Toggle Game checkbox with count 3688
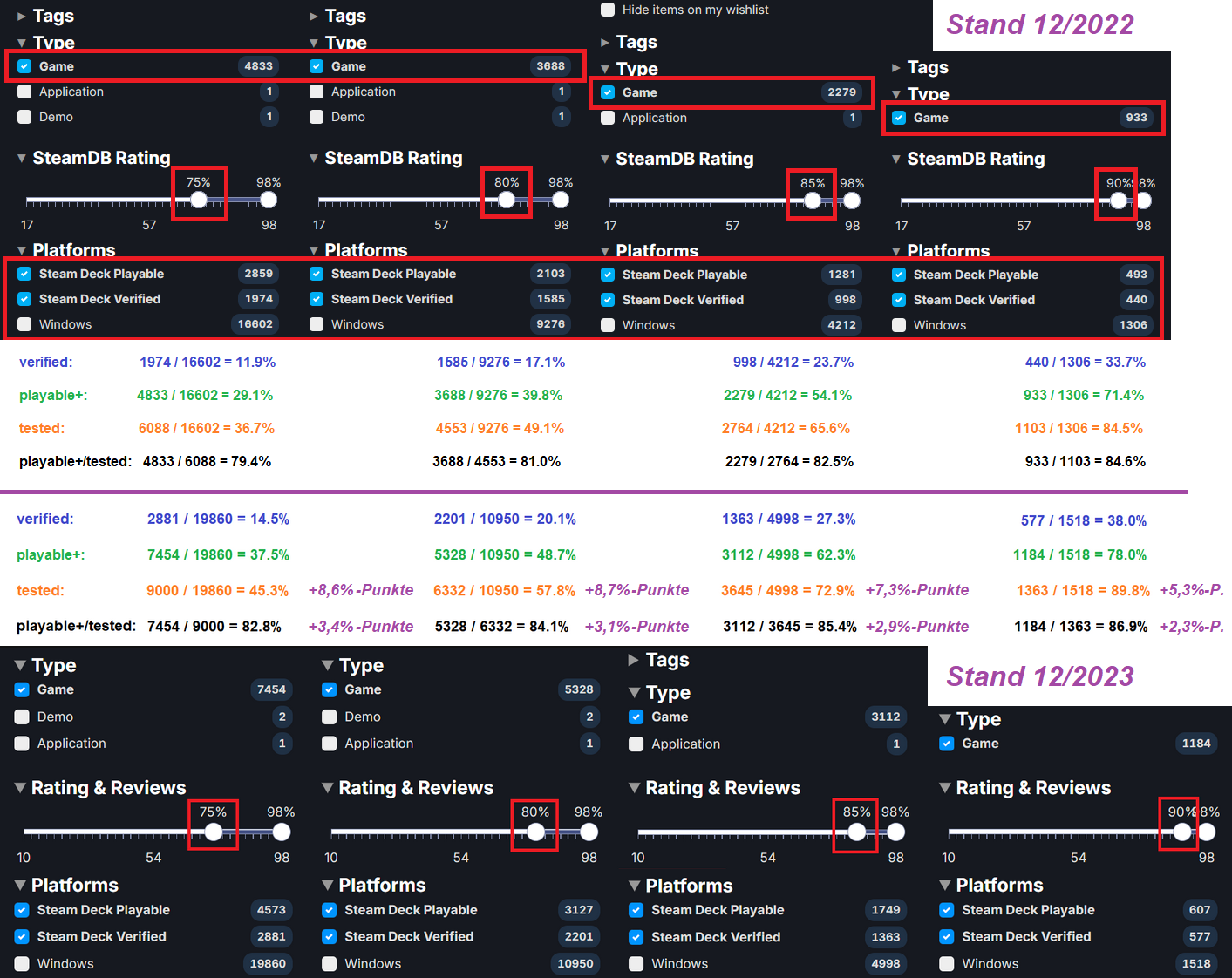The height and width of the screenshot is (978, 1232). 317,66
